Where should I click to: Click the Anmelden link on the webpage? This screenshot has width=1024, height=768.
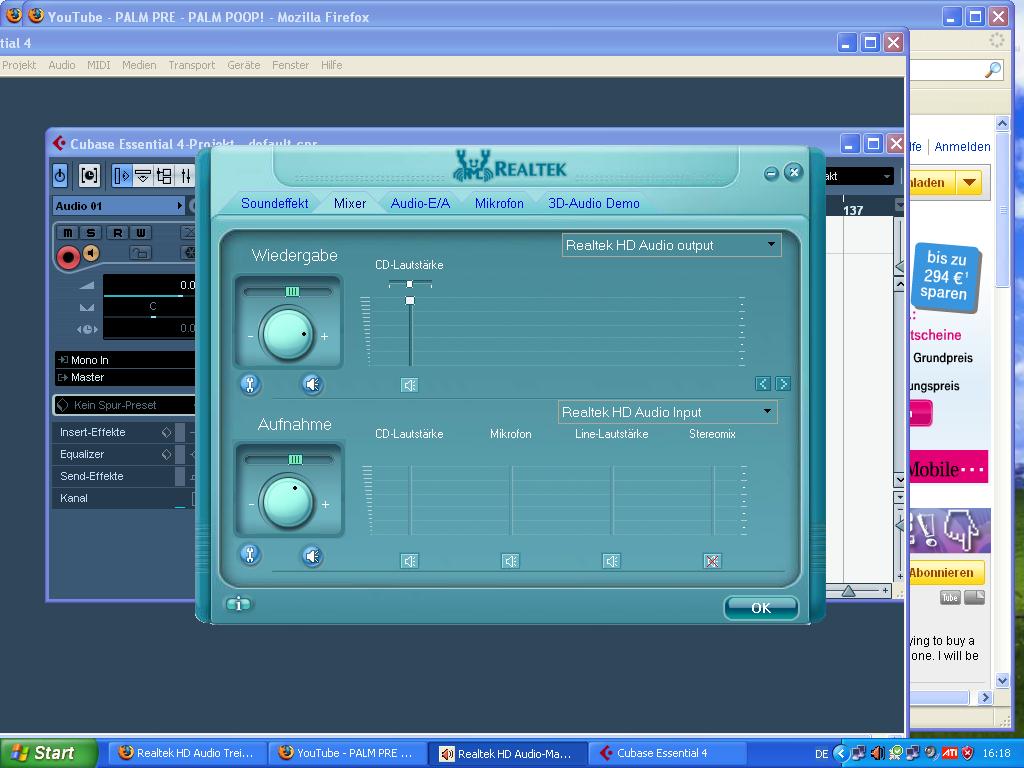tap(962, 147)
